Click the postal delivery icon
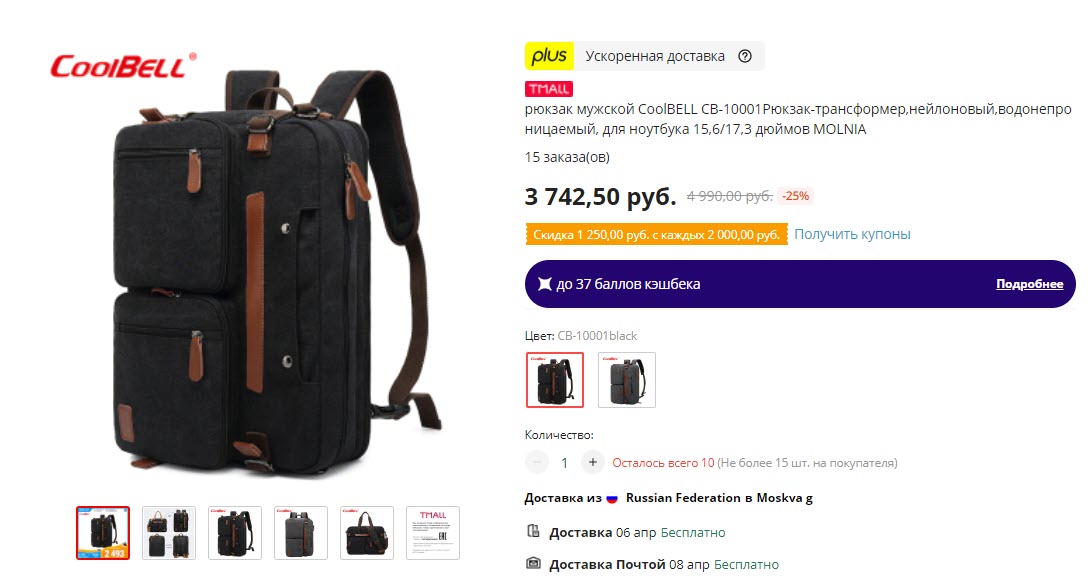The width and height of the screenshot is (1090, 588). (x=533, y=564)
